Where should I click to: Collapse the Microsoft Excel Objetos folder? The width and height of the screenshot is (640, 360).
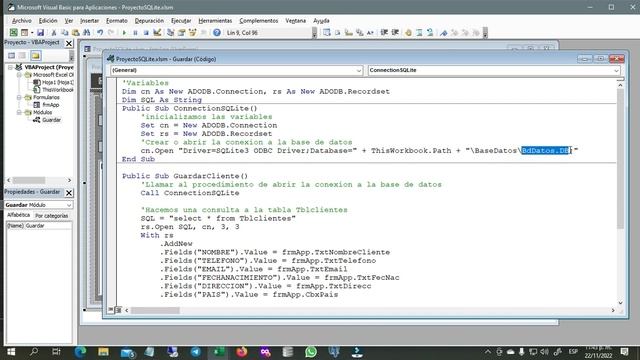point(19,75)
